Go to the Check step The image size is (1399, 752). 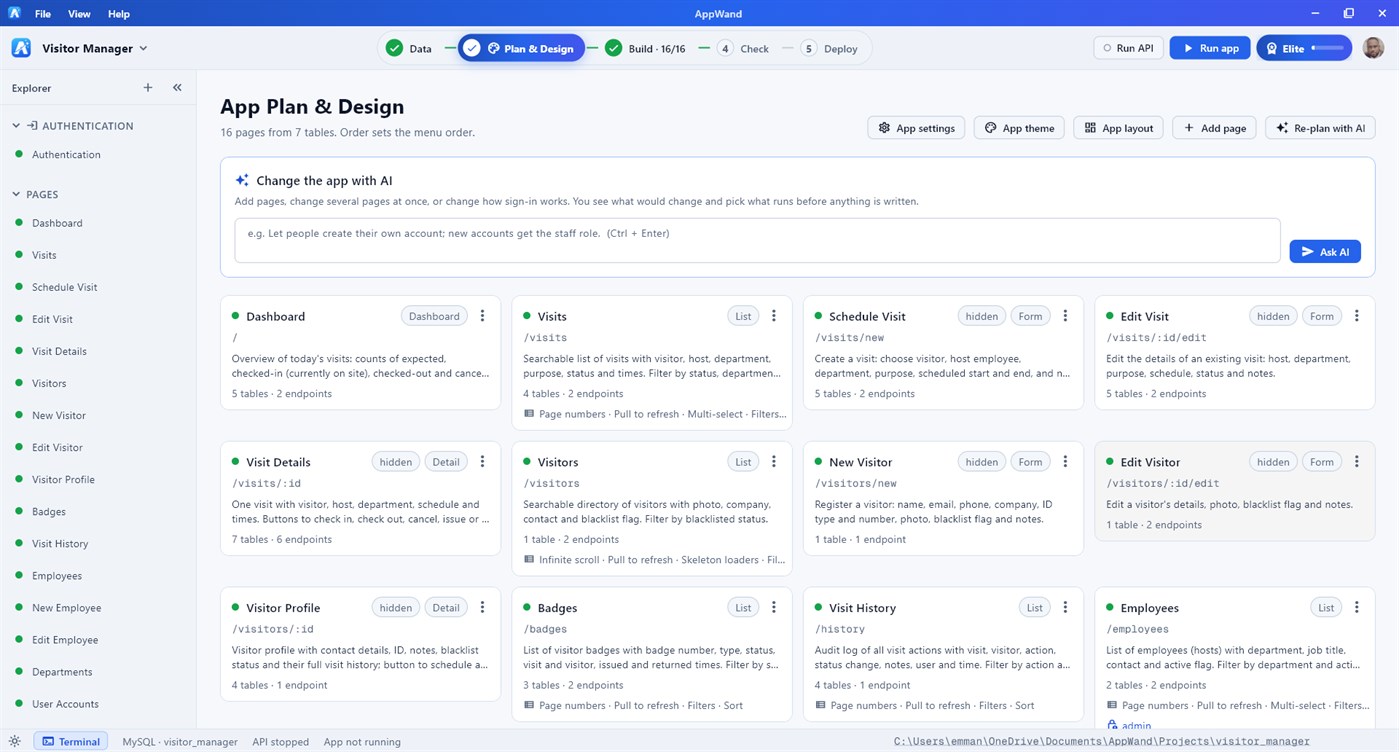[x=743, y=48]
